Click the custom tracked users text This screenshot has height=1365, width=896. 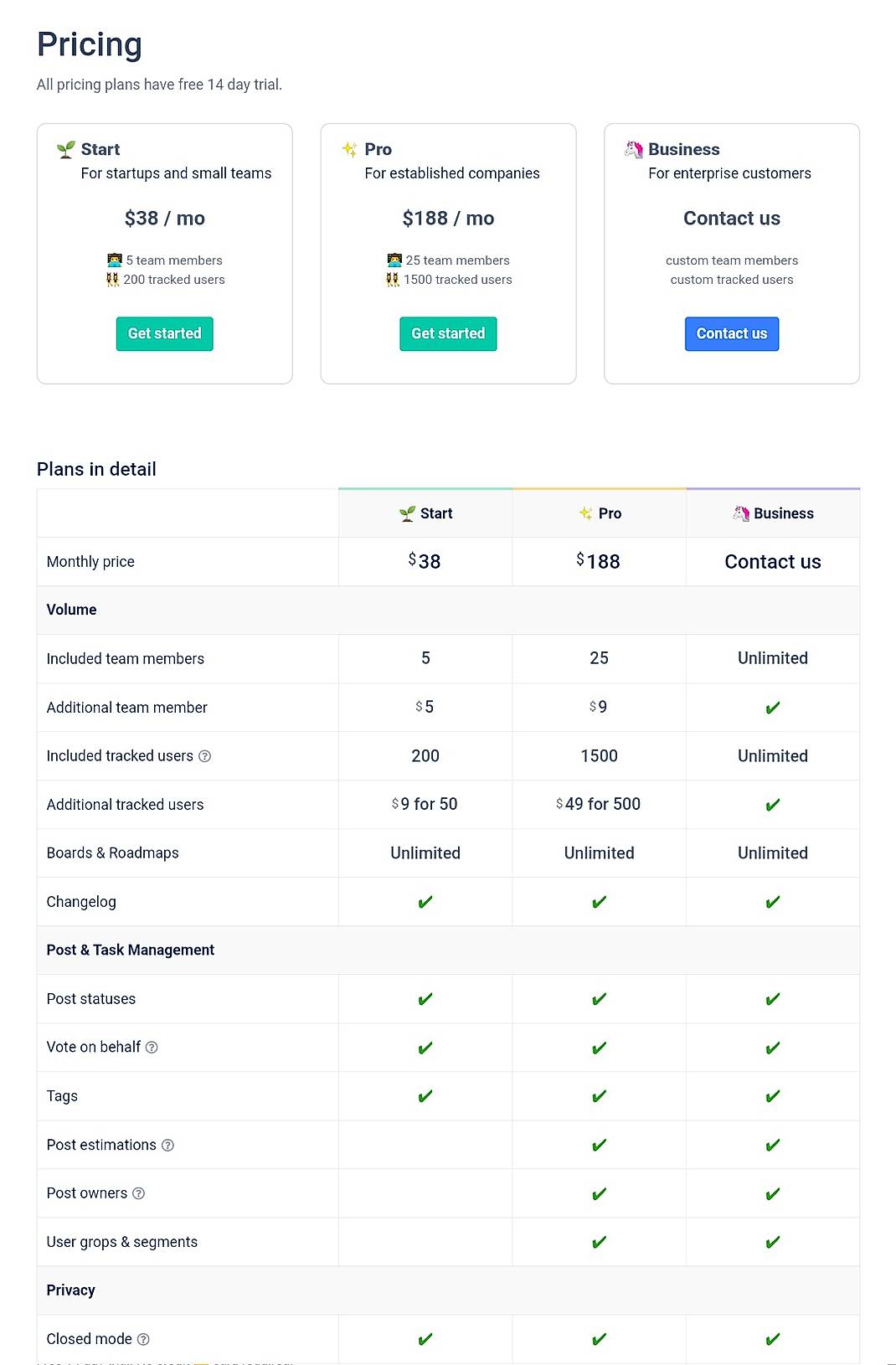[x=732, y=280]
